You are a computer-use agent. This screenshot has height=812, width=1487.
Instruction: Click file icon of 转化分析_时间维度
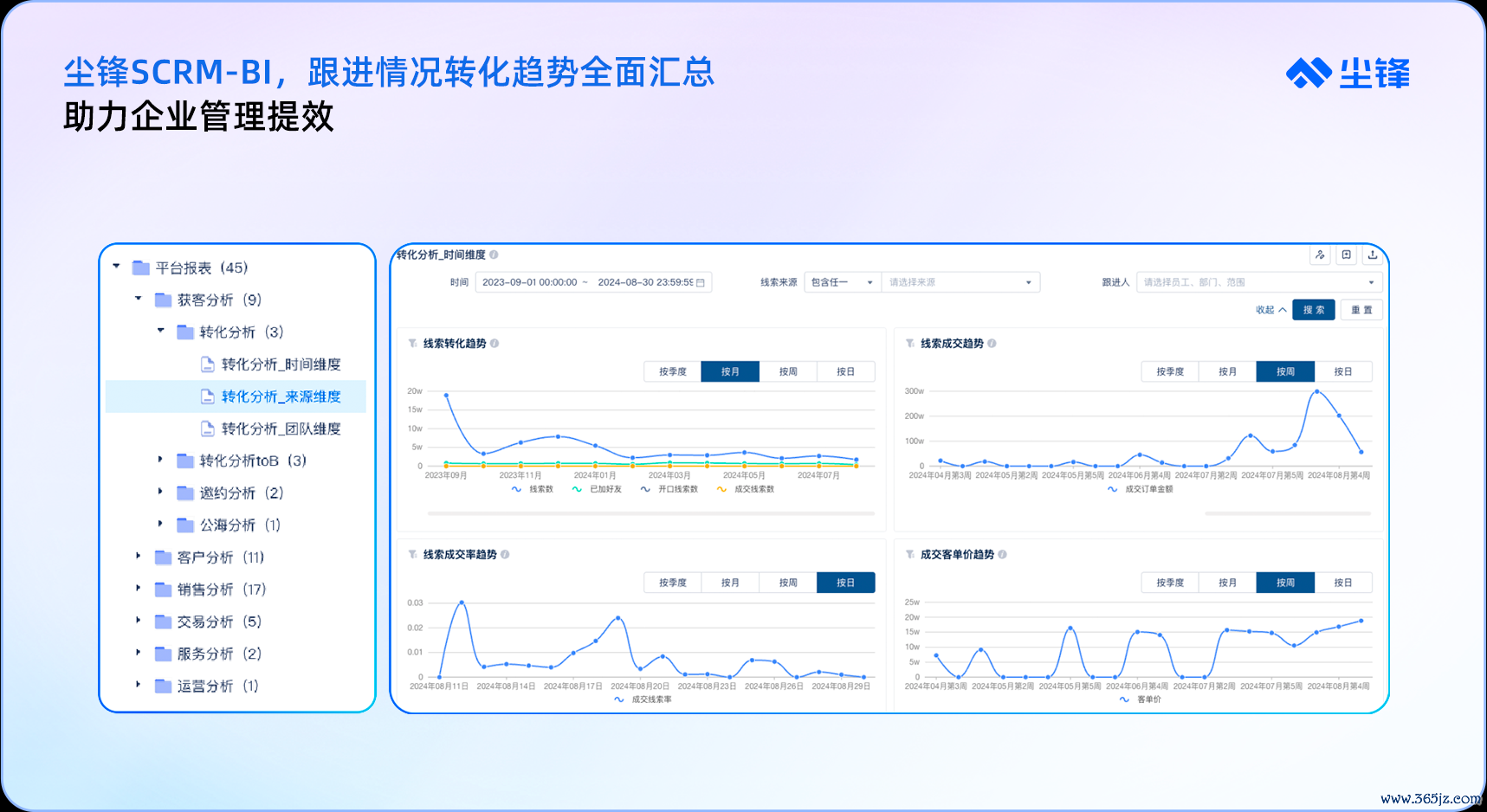tap(207, 364)
